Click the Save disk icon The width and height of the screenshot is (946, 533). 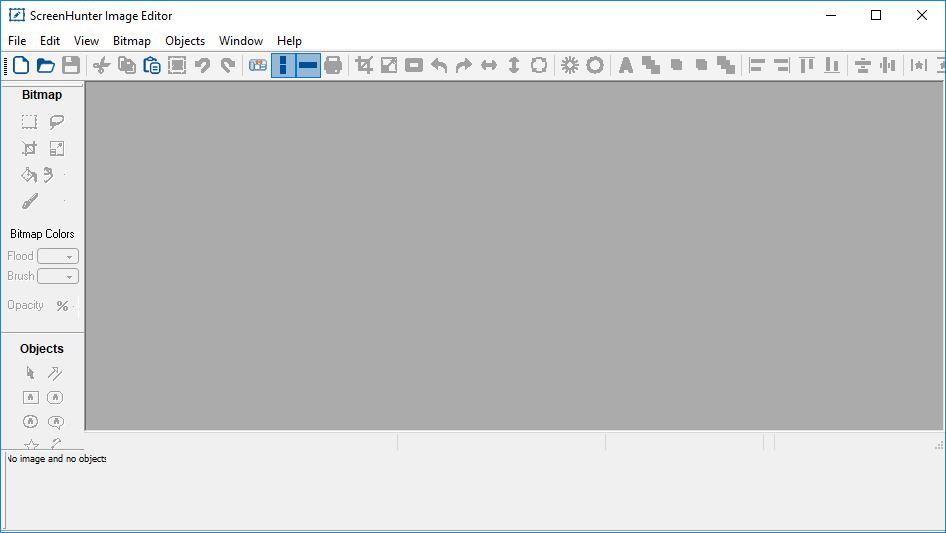(71, 66)
